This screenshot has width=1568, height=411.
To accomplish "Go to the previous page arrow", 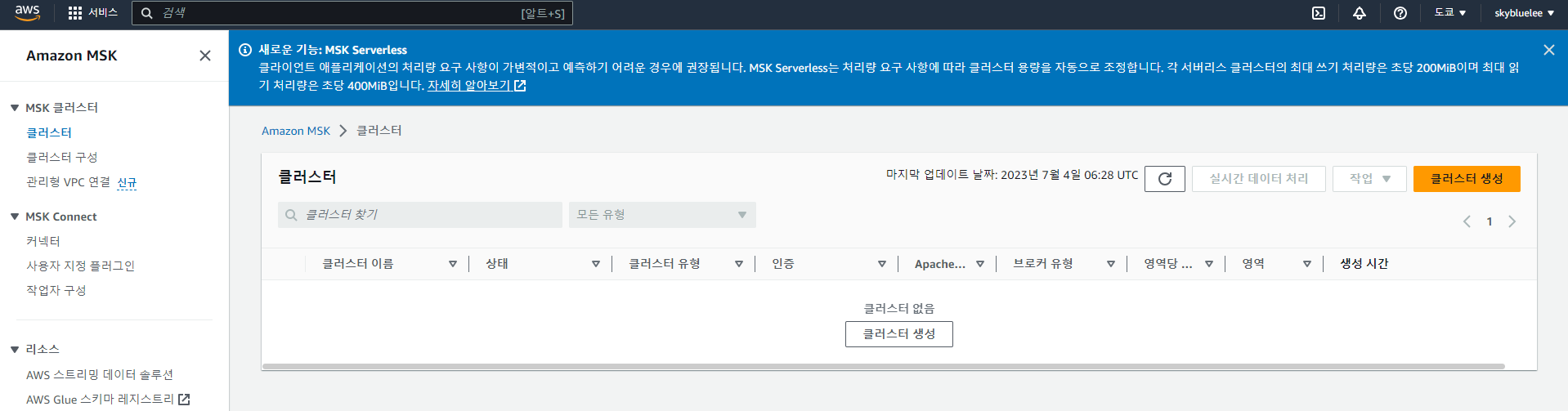I will pos(1467,221).
